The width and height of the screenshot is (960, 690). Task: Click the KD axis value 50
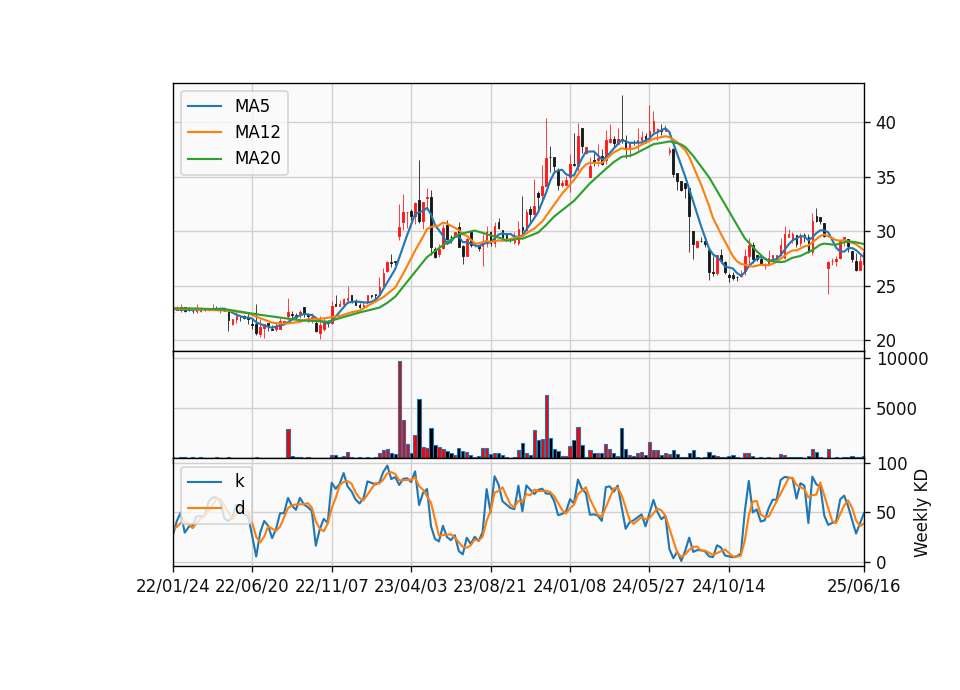click(885, 513)
